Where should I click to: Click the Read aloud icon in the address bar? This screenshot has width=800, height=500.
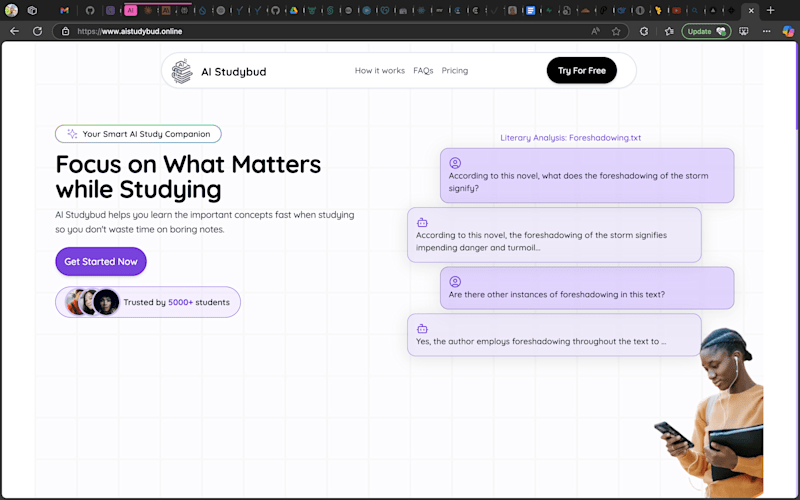[595, 31]
